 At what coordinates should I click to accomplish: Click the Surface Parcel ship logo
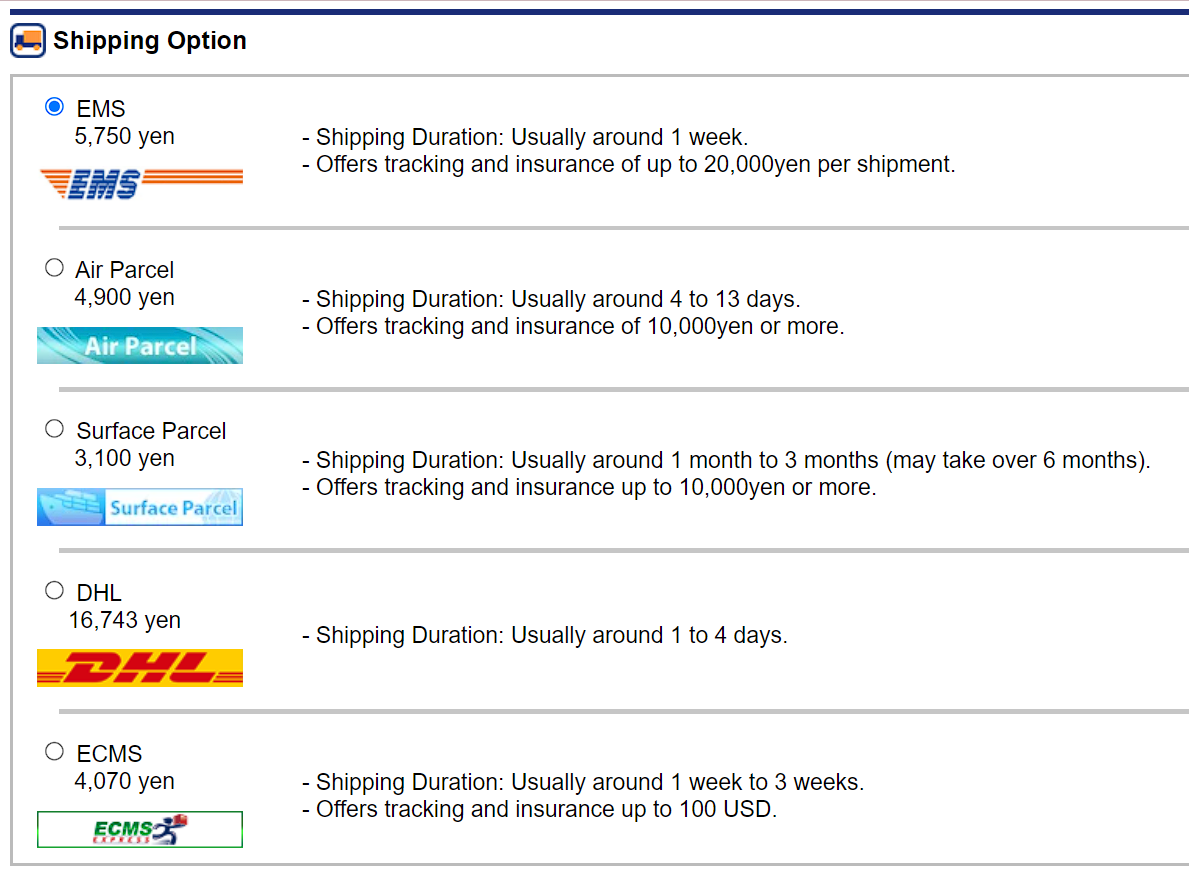[140, 507]
